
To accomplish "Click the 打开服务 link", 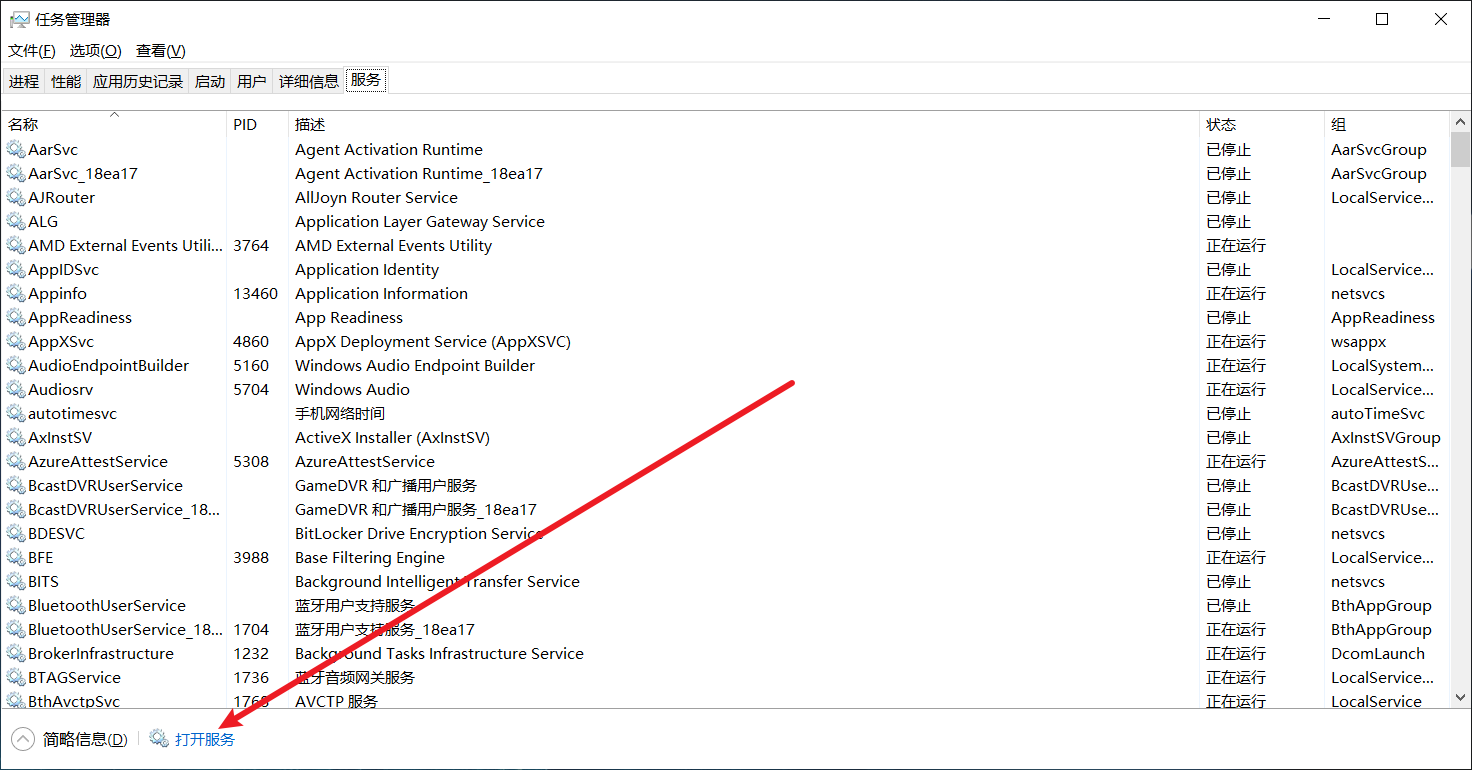I will (x=205, y=740).
